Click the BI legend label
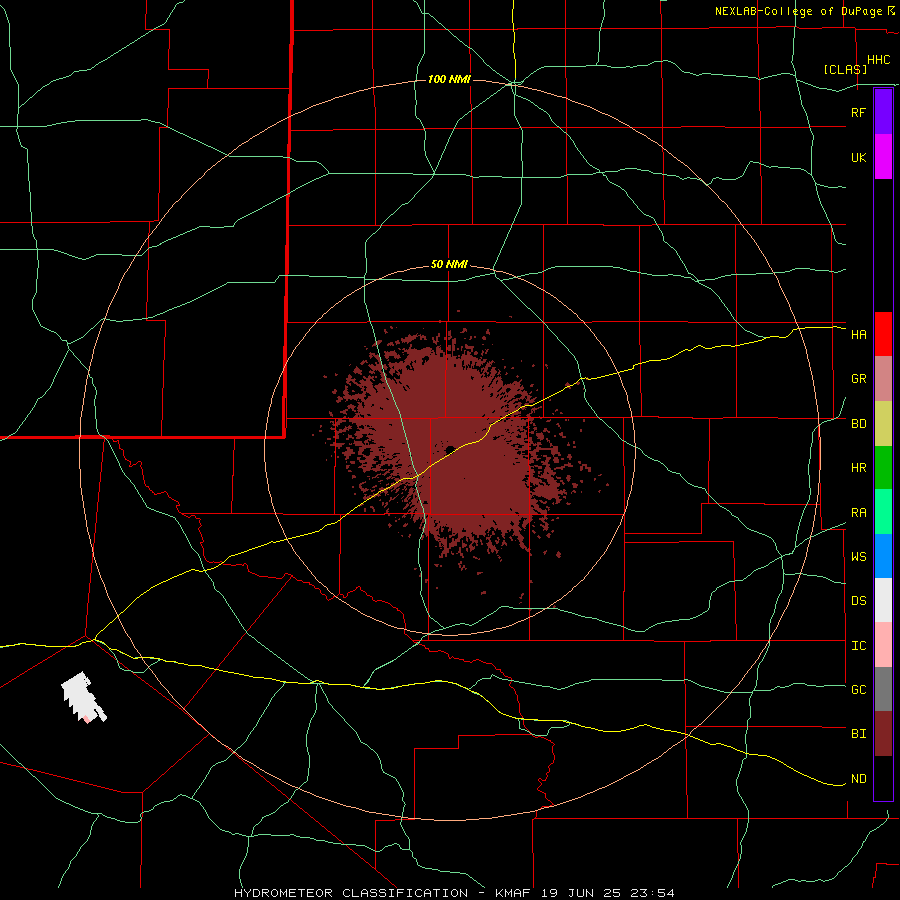Viewport: 900px width, 900px height. point(858,734)
